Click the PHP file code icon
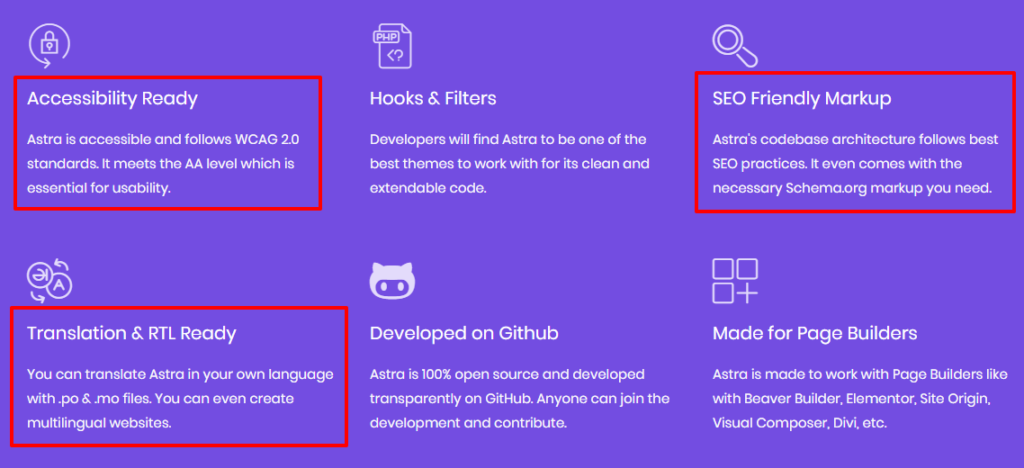1024x468 pixels. click(x=392, y=46)
